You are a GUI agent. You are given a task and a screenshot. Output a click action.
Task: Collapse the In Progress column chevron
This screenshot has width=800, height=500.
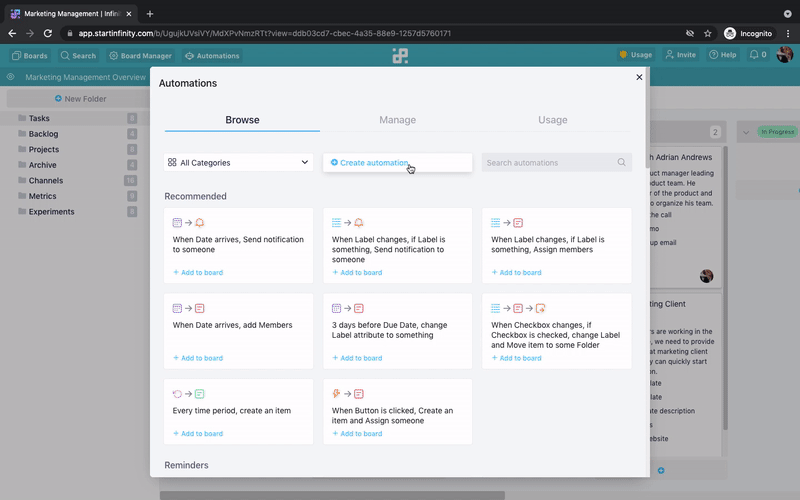[x=745, y=132]
